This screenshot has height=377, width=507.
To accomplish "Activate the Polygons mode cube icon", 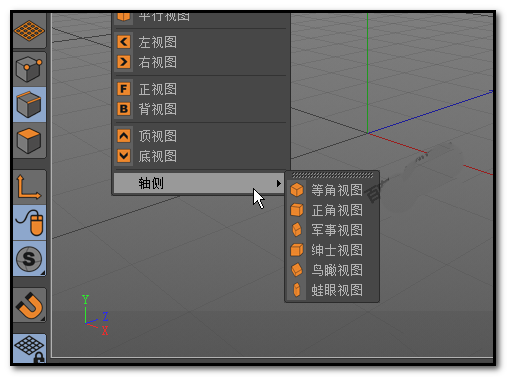I will 29,141.
